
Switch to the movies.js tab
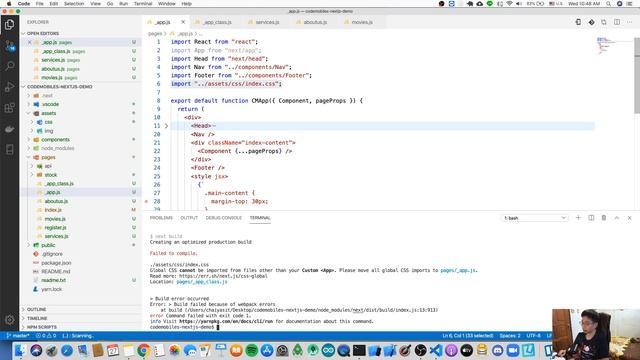(362, 22)
